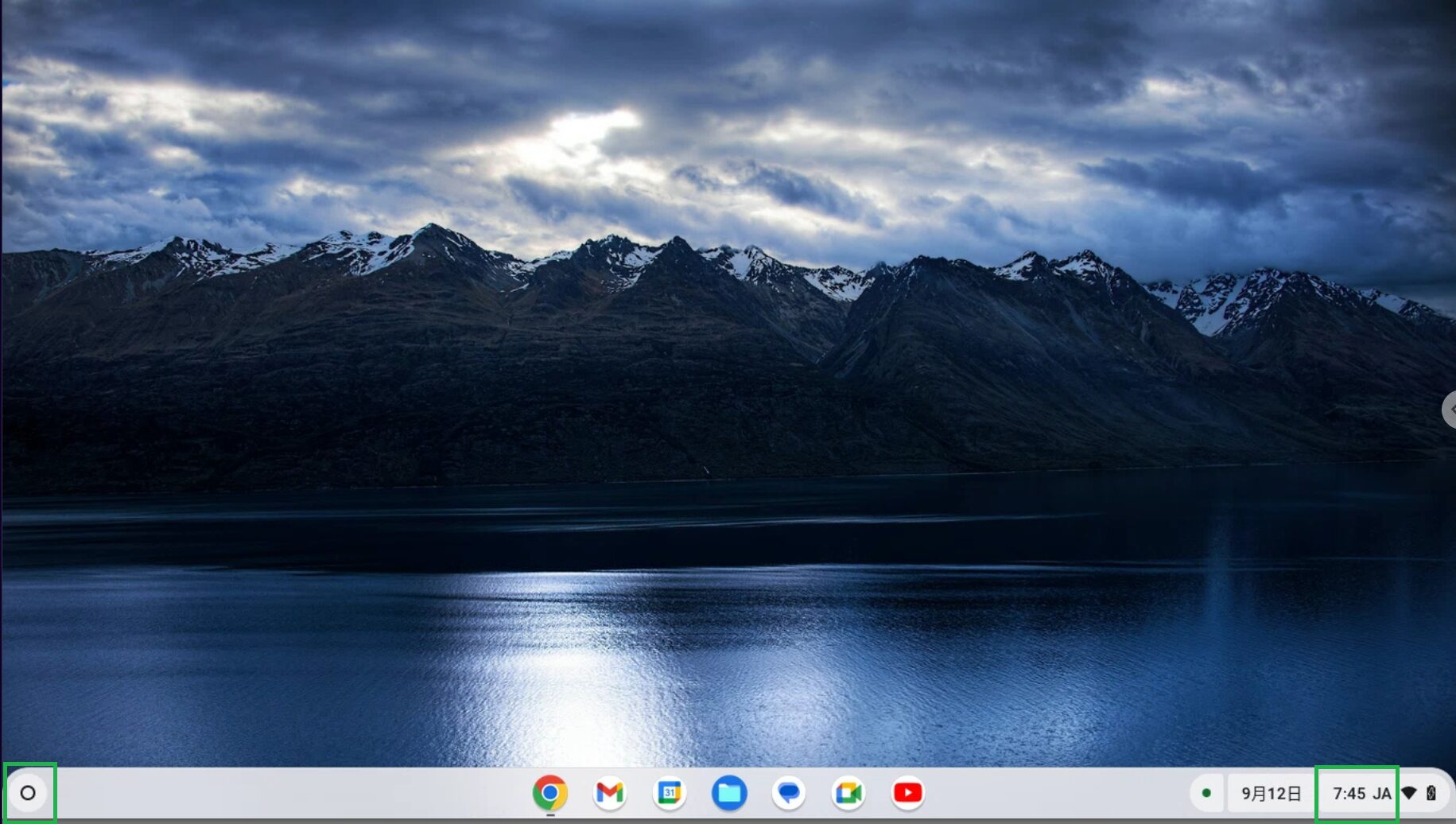The width and height of the screenshot is (1456, 824).
Task: Open Google Calendar from the shelf
Action: (670, 793)
